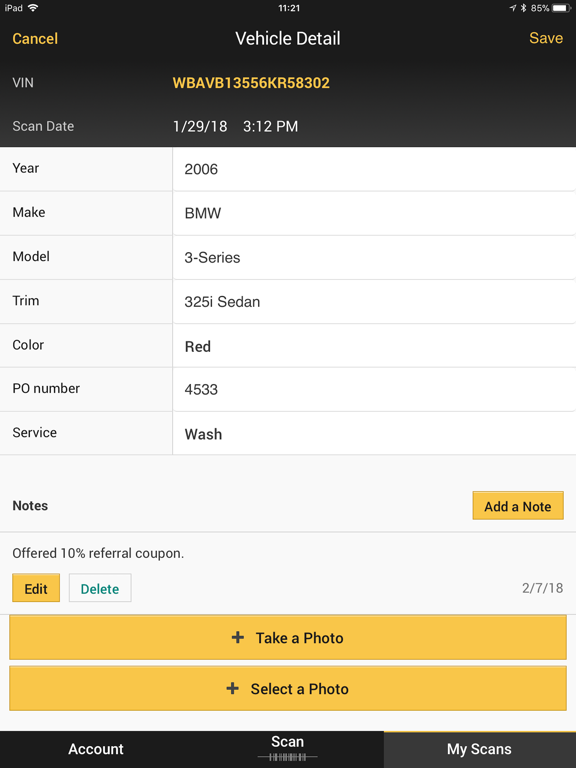Click plus icon beside Select a Photo
The width and height of the screenshot is (576, 768).
tap(233, 688)
